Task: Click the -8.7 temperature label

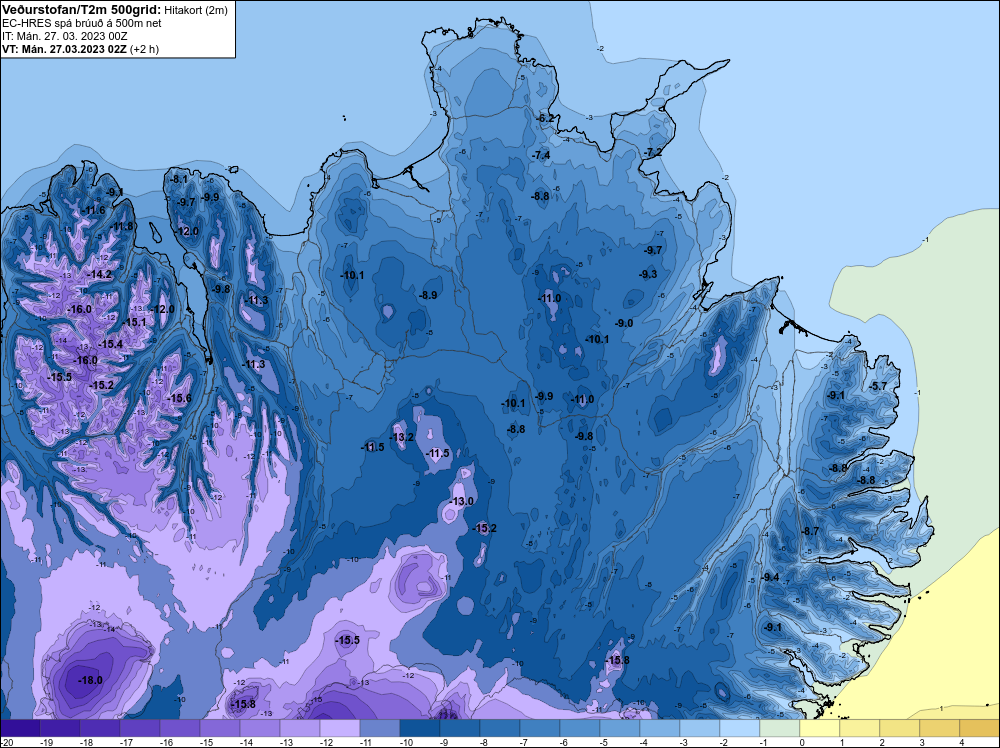Action: [x=810, y=531]
